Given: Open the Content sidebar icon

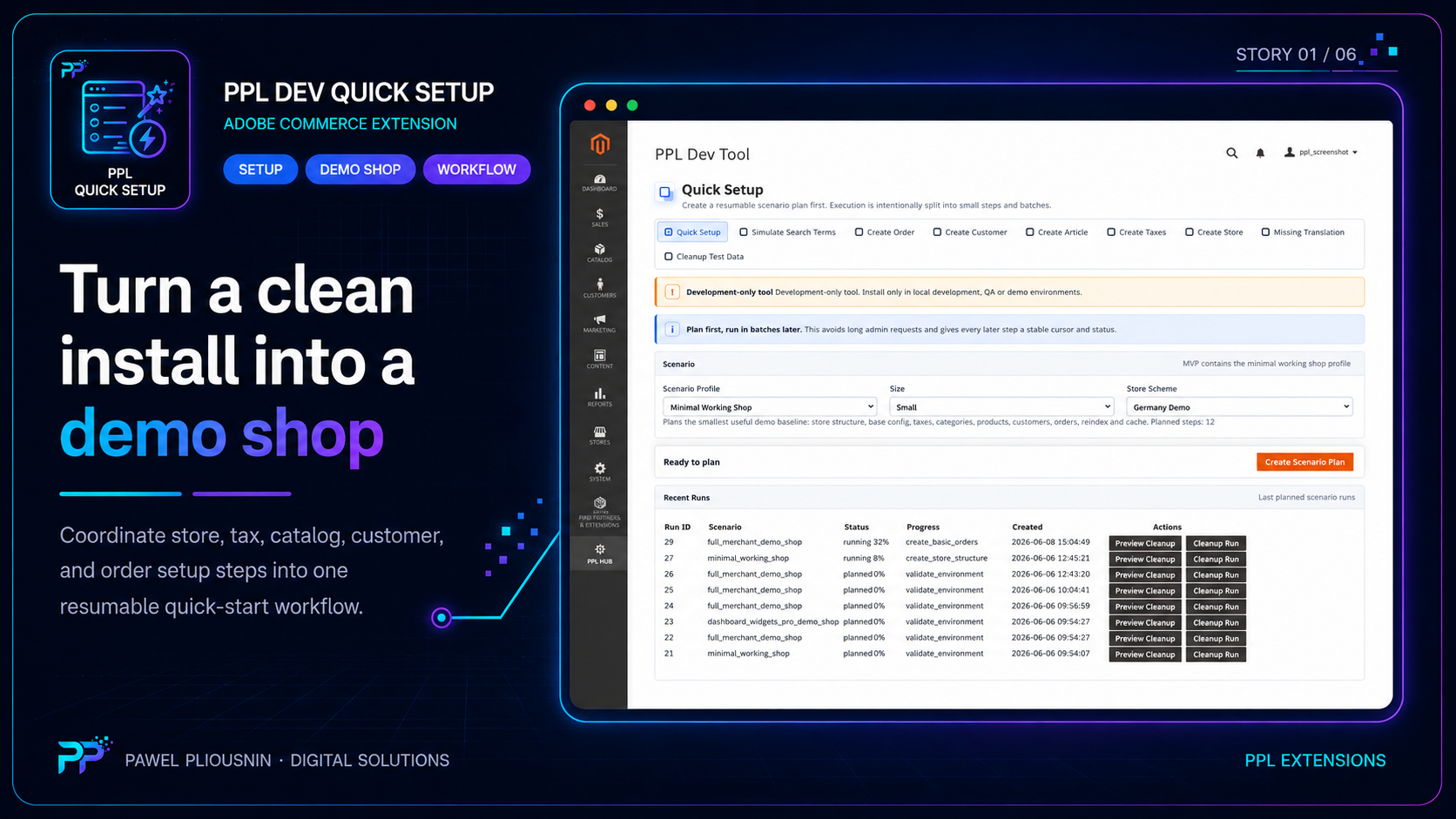Looking at the screenshot, I should point(599,359).
